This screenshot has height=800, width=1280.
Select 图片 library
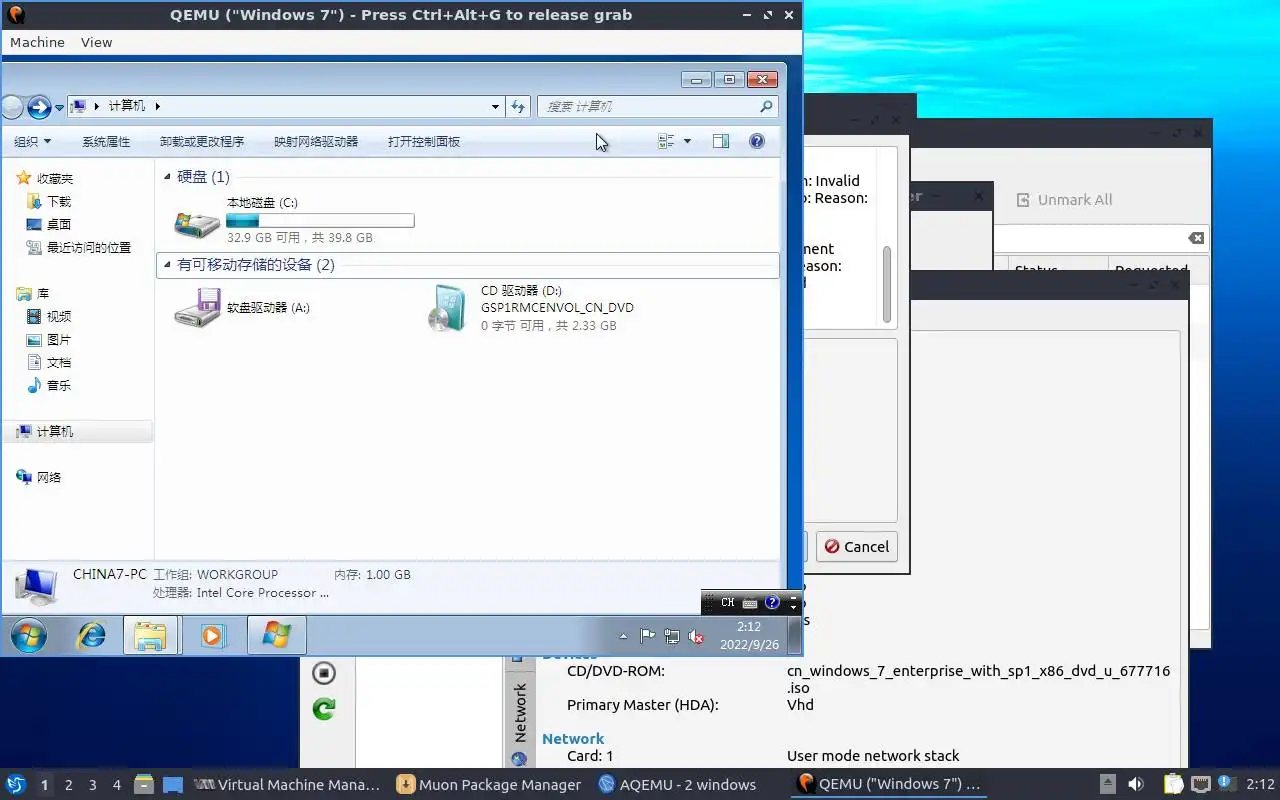(x=59, y=340)
